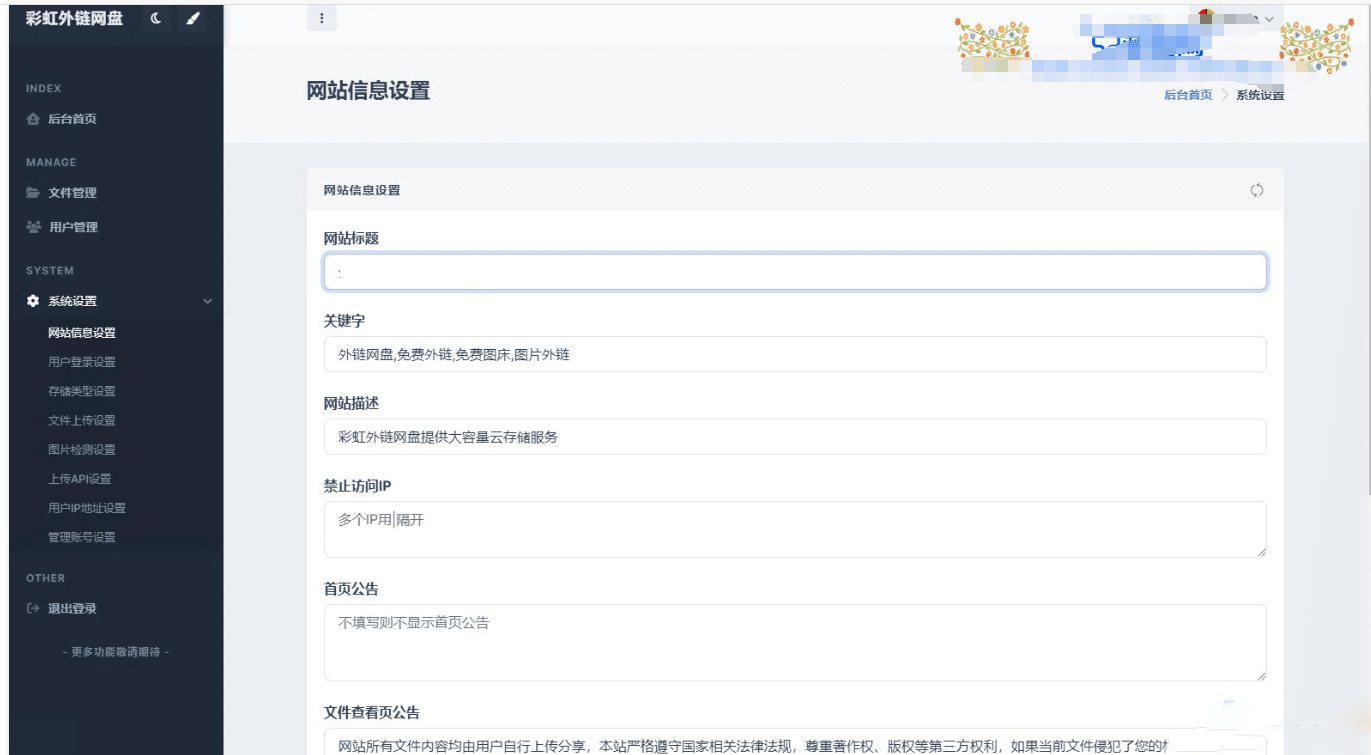1371x755 pixels.
Task: Open the user account dropdown
Action: [x=1236, y=18]
